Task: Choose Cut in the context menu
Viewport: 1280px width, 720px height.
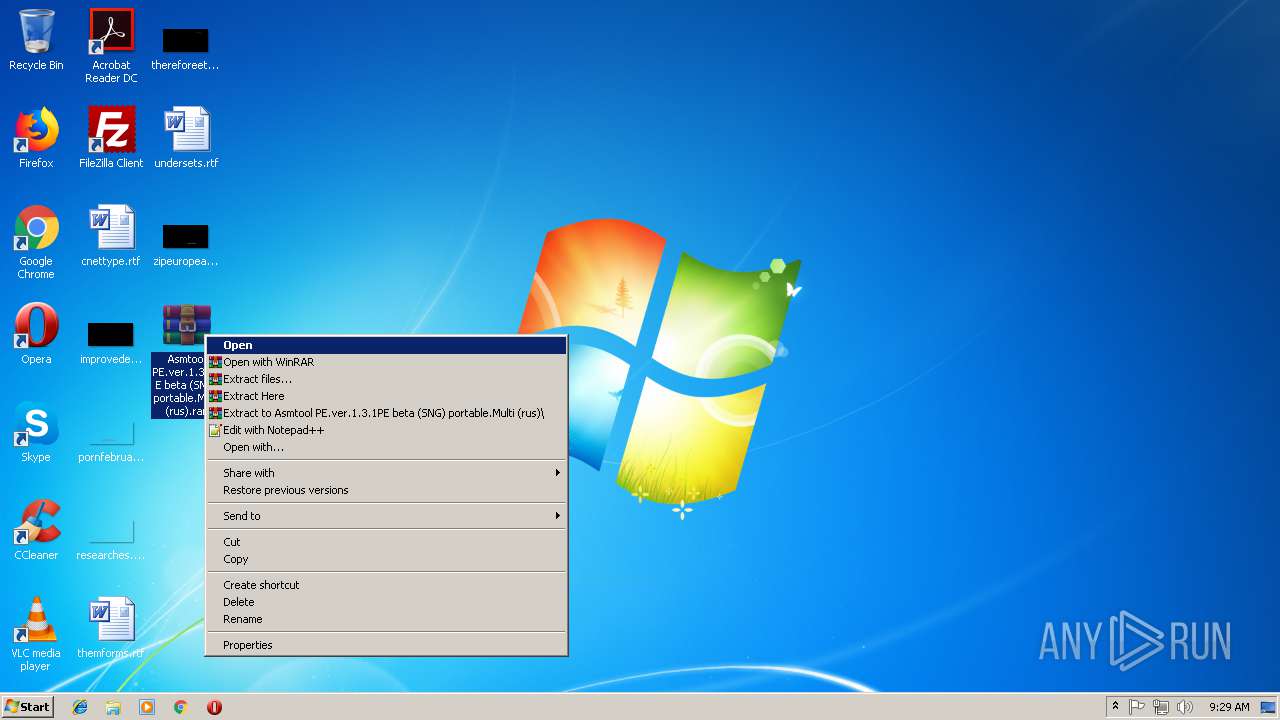Action: [x=386, y=542]
